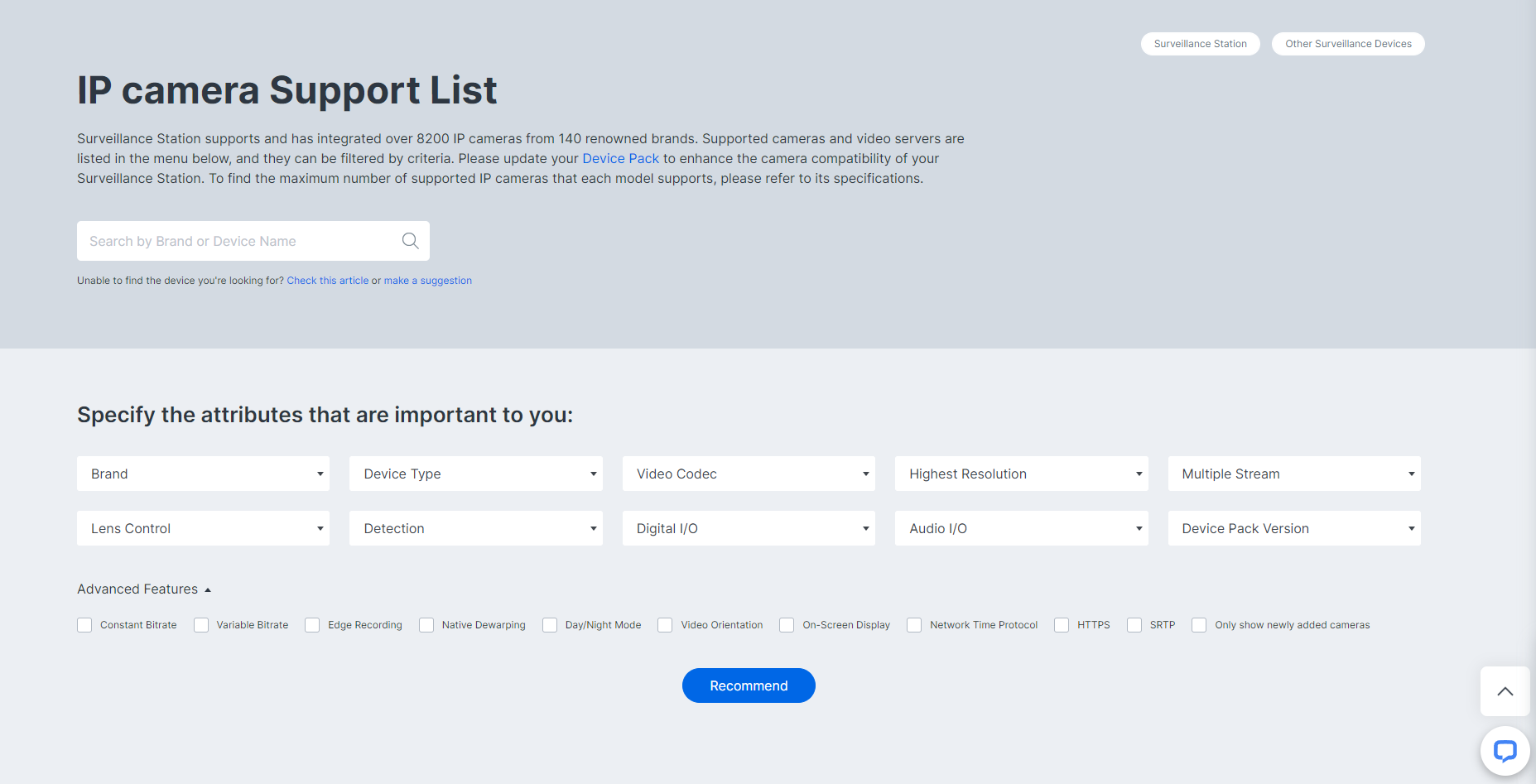Image resolution: width=1536 pixels, height=784 pixels.
Task: Open the Multiple Stream dropdown
Action: (1294, 474)
